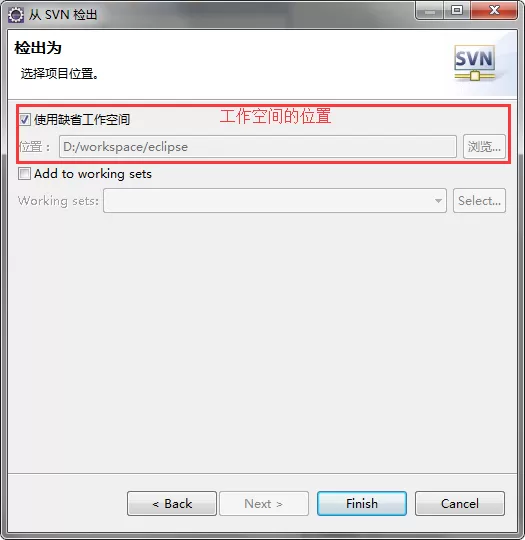Click the 检出为 heading text
Viewport: 525px width, 540px height.
(x=38, y=48)
